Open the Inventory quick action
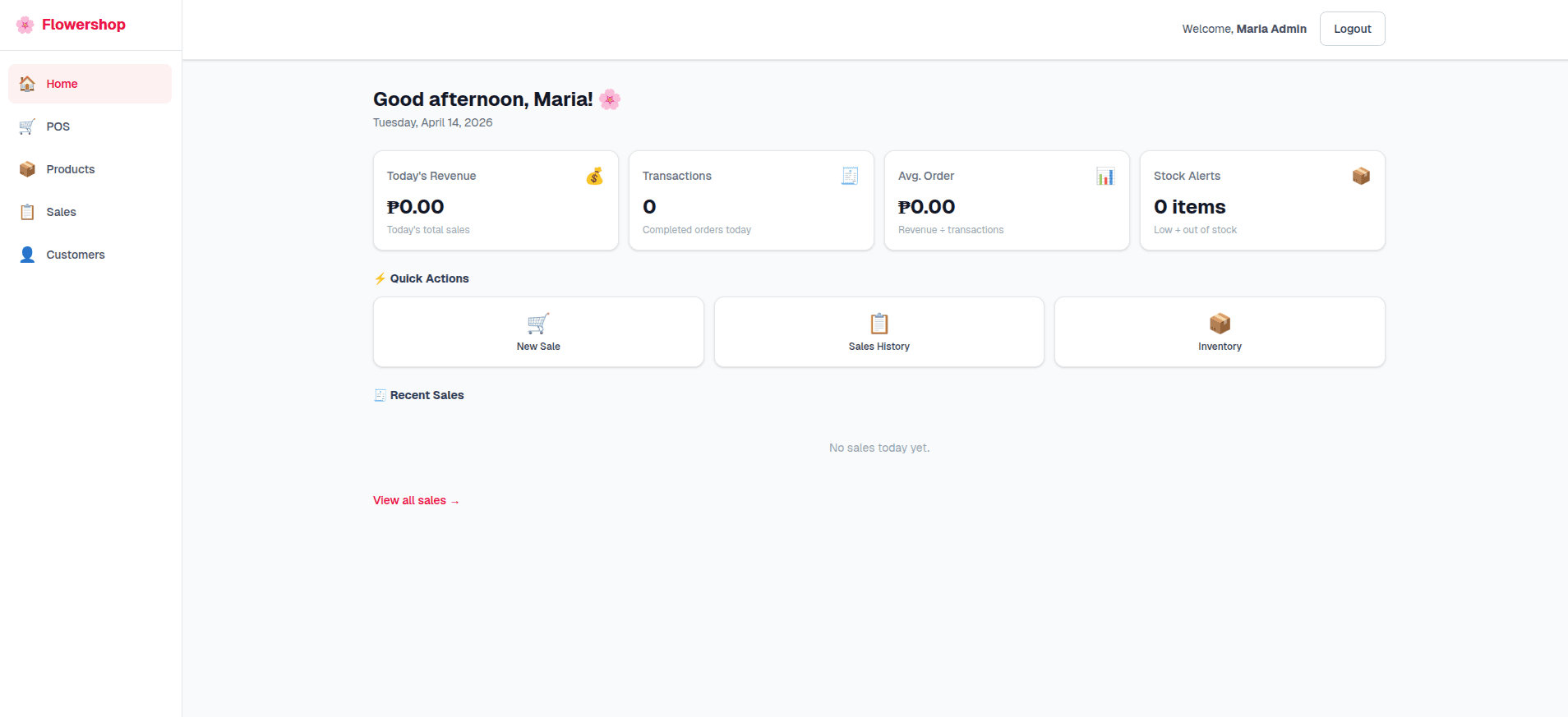Screen dimensions: 1568x717 1220,332
